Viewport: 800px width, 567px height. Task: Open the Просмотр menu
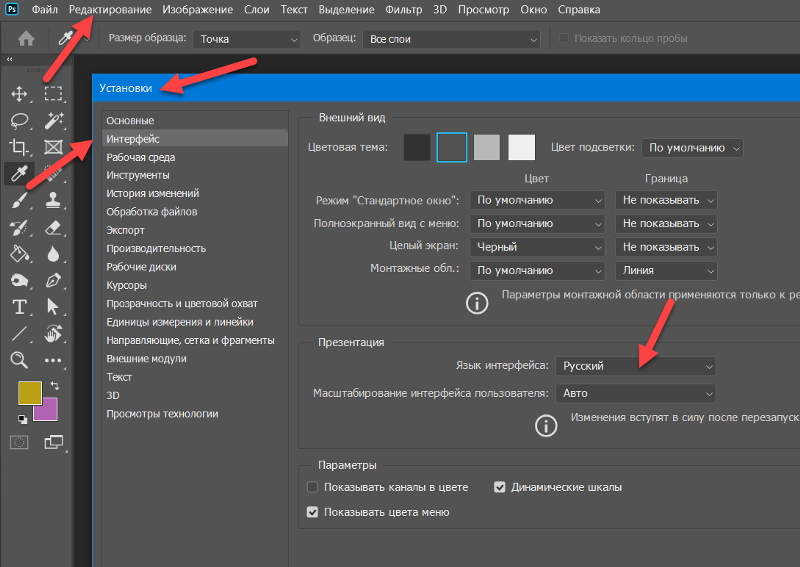483,10
